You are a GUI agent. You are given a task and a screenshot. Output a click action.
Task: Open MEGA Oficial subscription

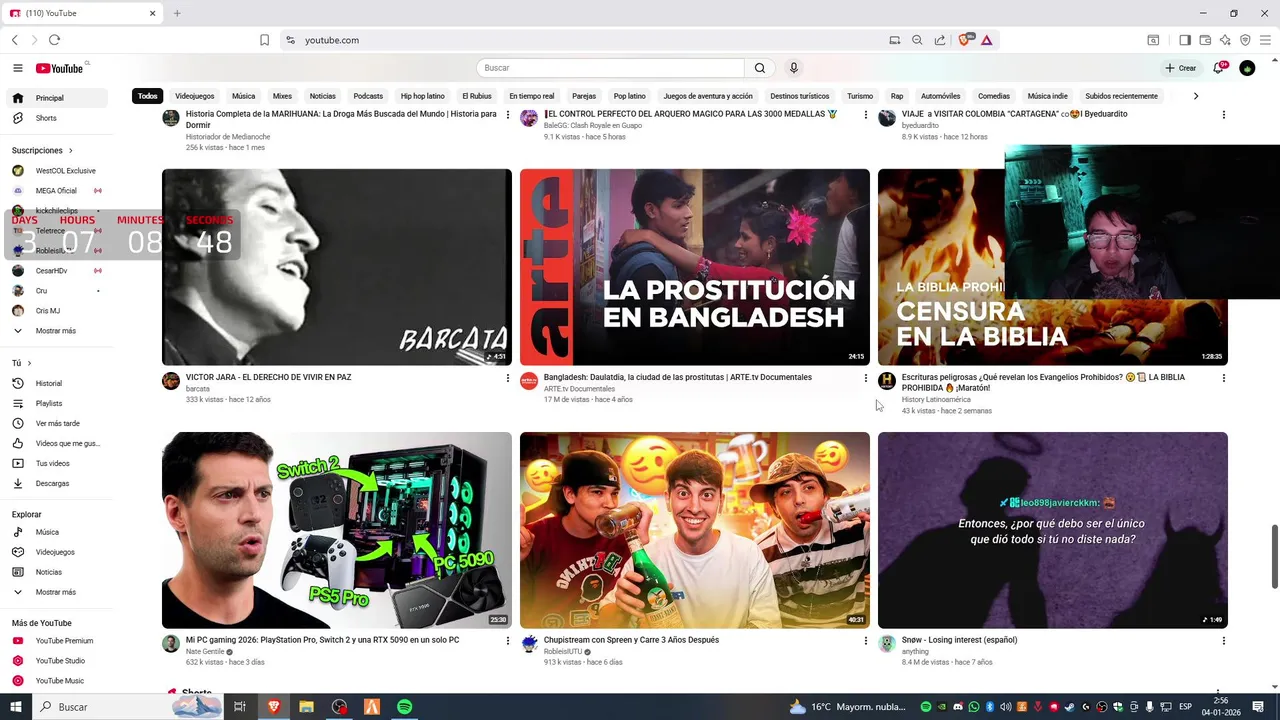tap(59, 191)
